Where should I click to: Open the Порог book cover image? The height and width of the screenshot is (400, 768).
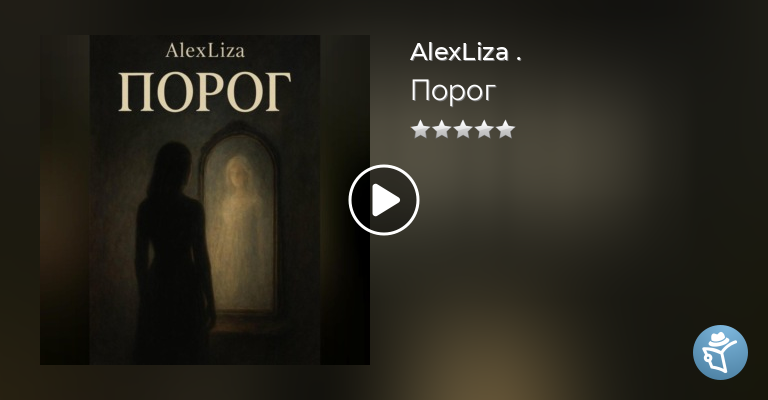pyautogui.click(x=205, y=200)
